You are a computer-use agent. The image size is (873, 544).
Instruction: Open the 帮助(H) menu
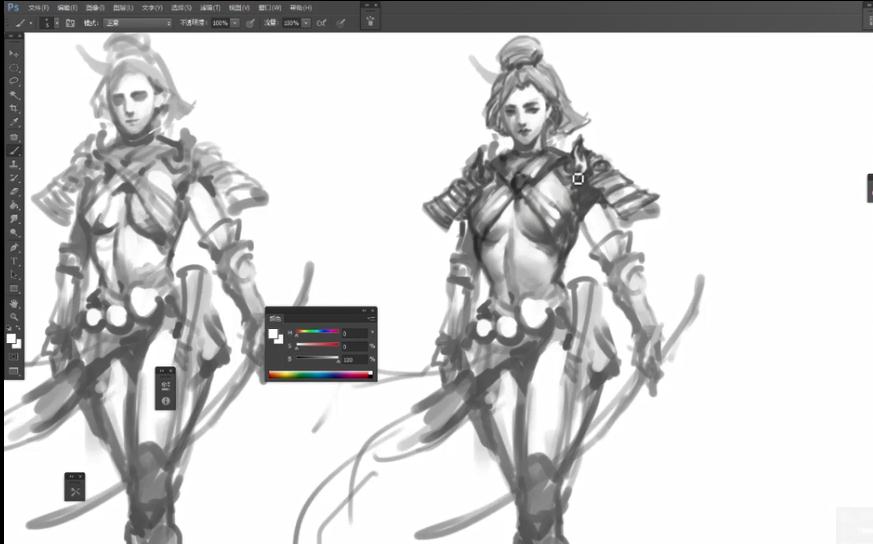point(301,8)
